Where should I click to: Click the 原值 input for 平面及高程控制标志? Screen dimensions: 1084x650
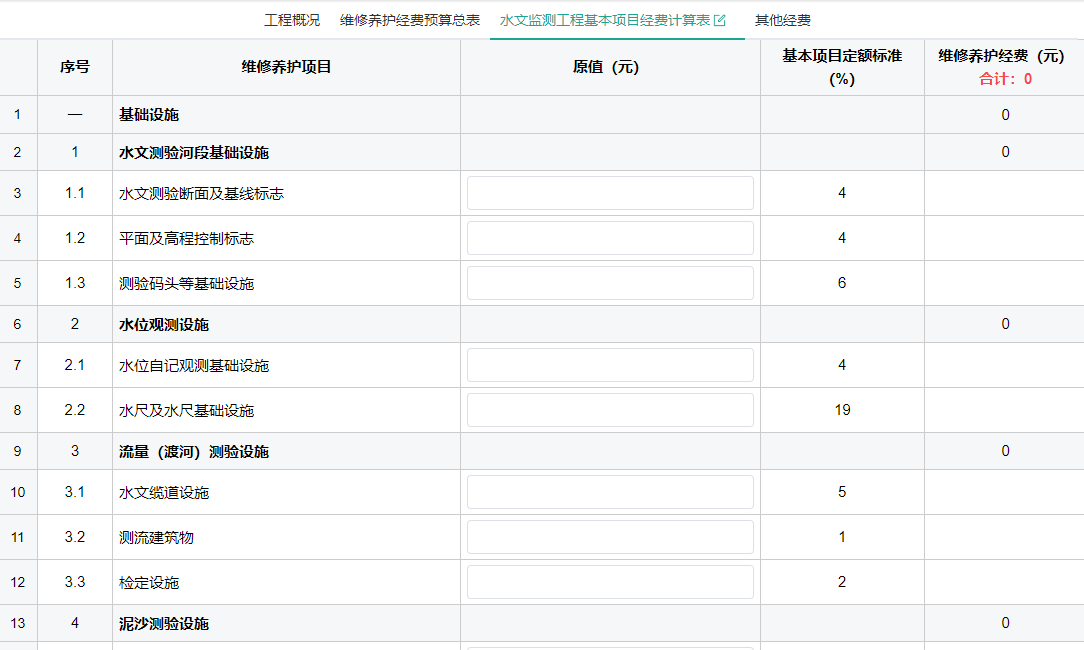click(x=610, y=238)
